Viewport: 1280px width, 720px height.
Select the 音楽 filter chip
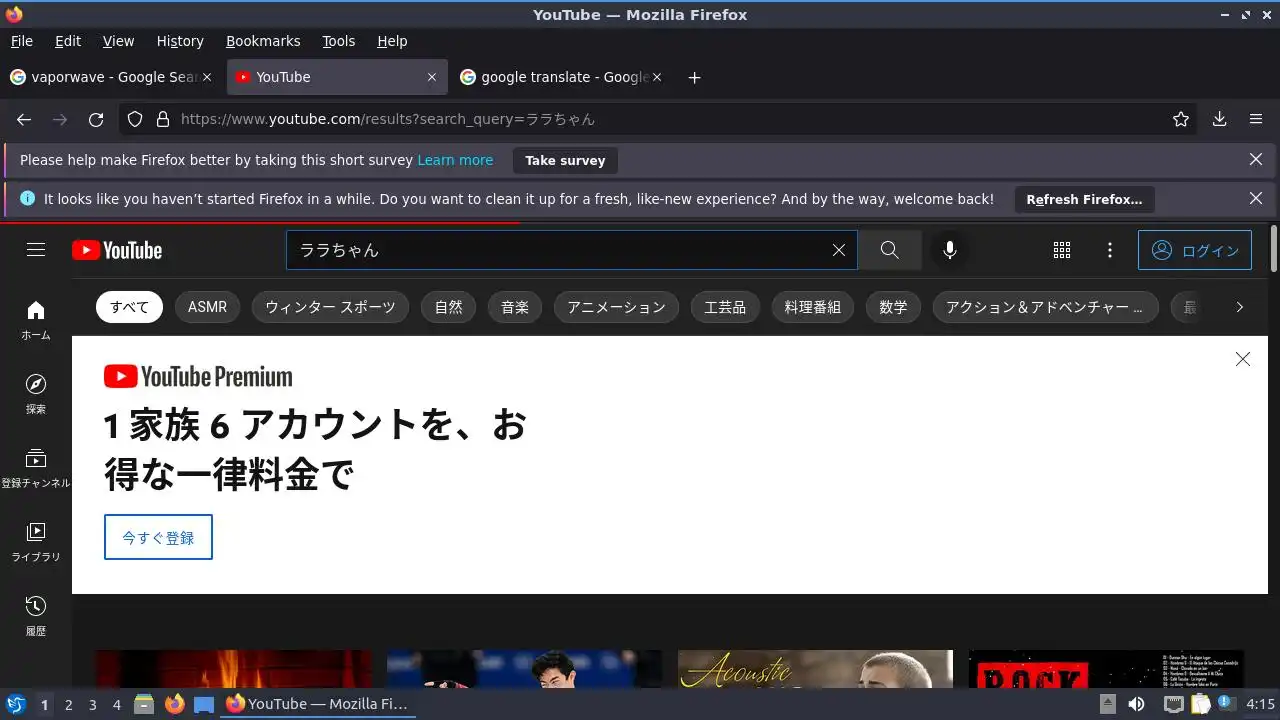click(515, 307)
